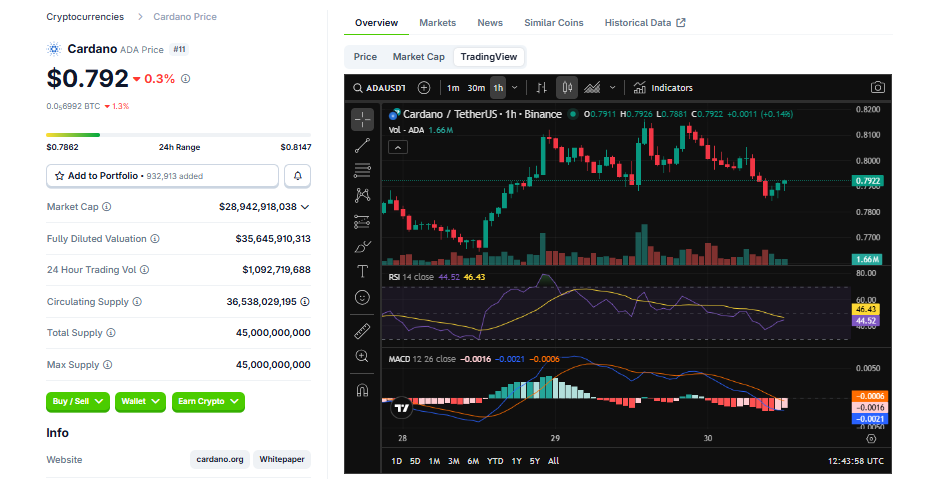939x479 pixels.
Task: Show Total Supply info icon
Action: tap(111, 333)
